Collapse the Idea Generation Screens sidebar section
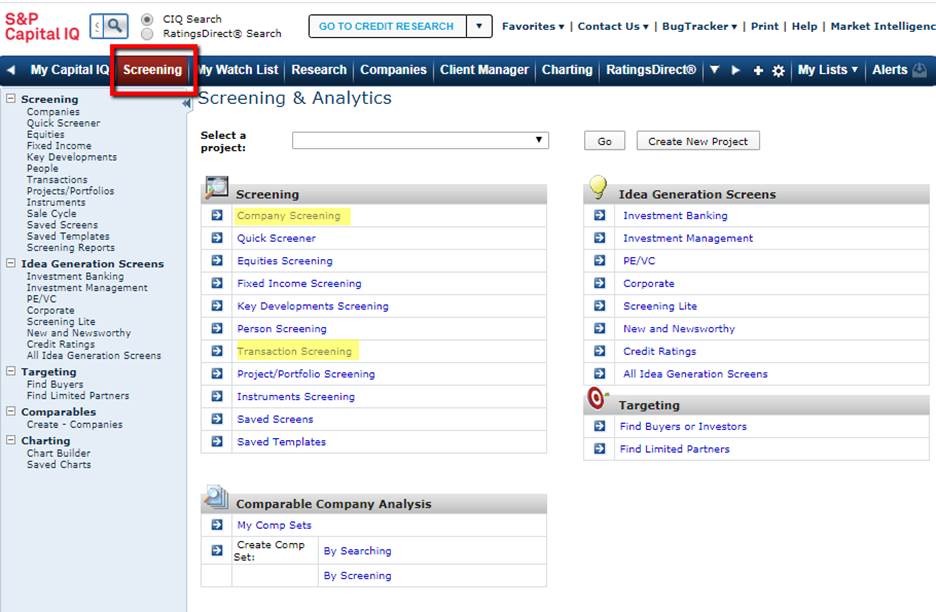Screen dimensions: 936x612 click(x=11, y=263)
